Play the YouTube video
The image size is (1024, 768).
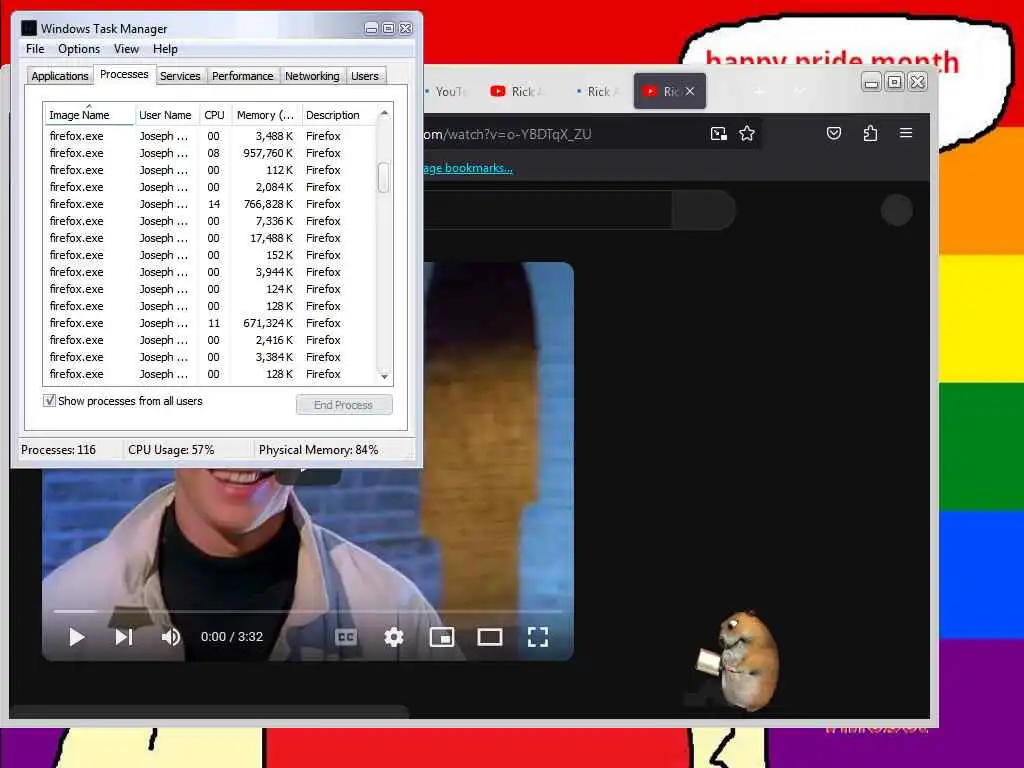76,637
